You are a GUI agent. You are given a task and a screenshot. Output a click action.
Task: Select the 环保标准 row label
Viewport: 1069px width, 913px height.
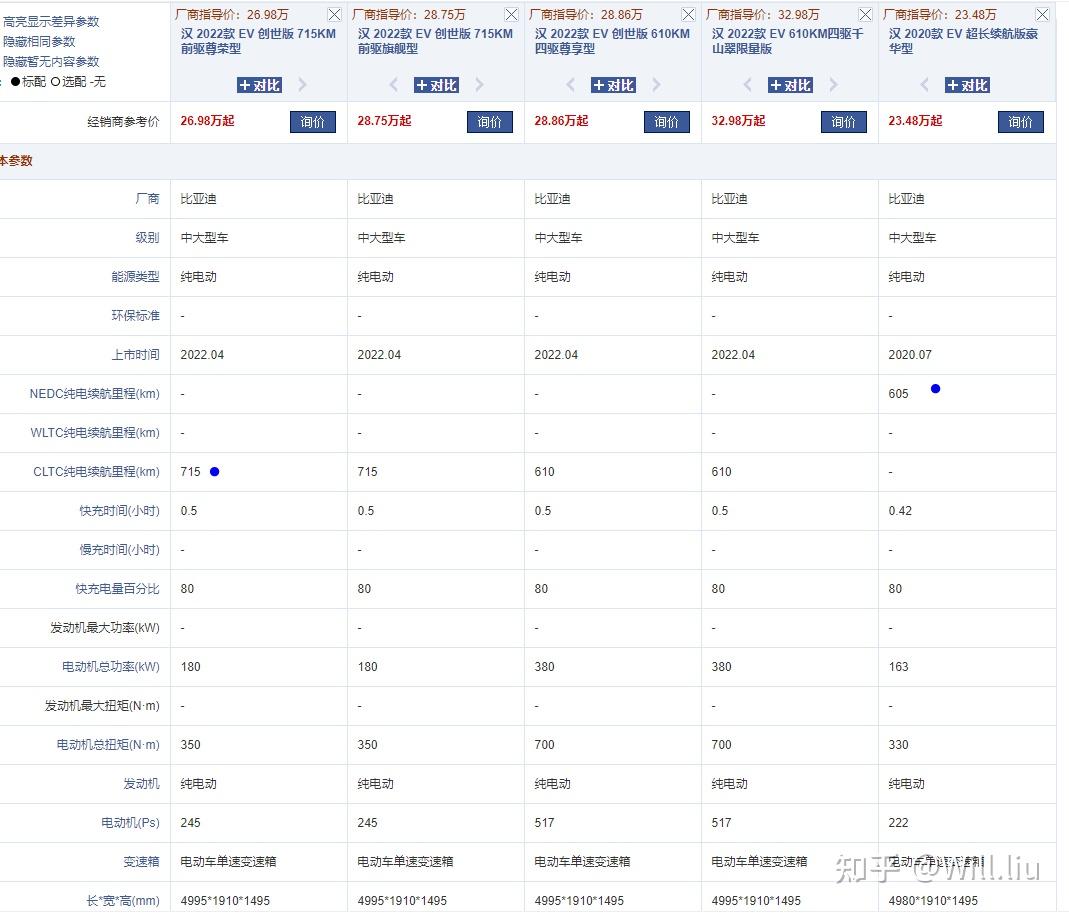tap(135, 315)
